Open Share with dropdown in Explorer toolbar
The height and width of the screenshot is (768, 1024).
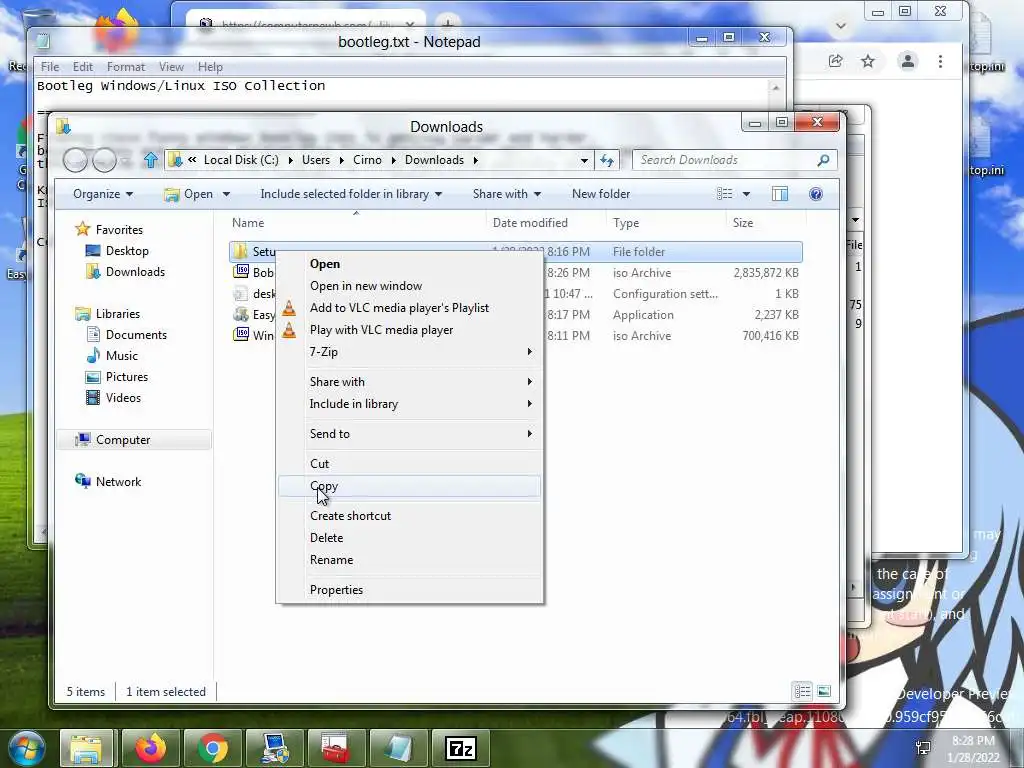pyautogui.click(x=507, y=194)
